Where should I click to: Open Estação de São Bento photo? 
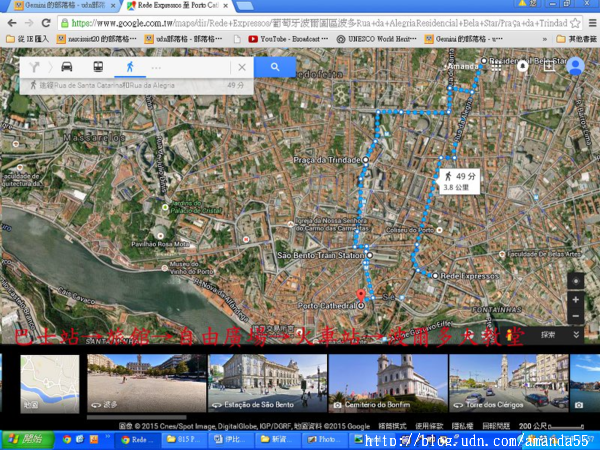click(267, 383)
